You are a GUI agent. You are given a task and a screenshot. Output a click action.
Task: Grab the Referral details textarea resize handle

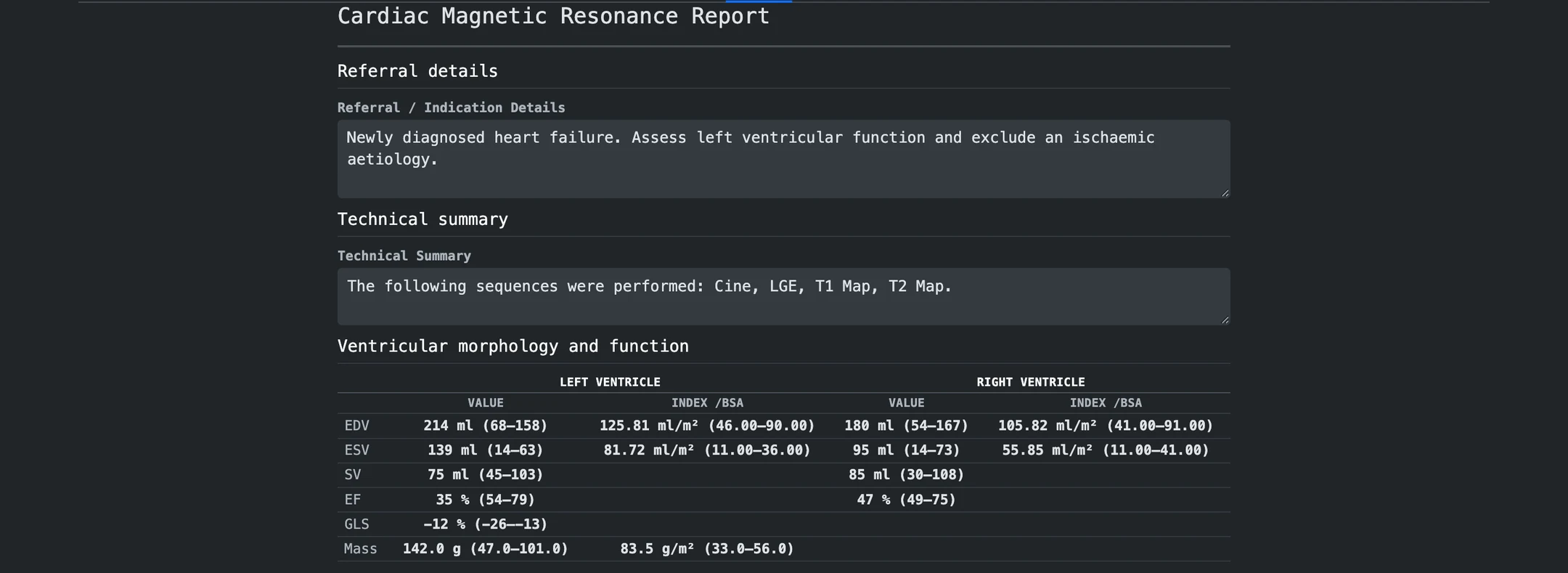(1225, 193)
